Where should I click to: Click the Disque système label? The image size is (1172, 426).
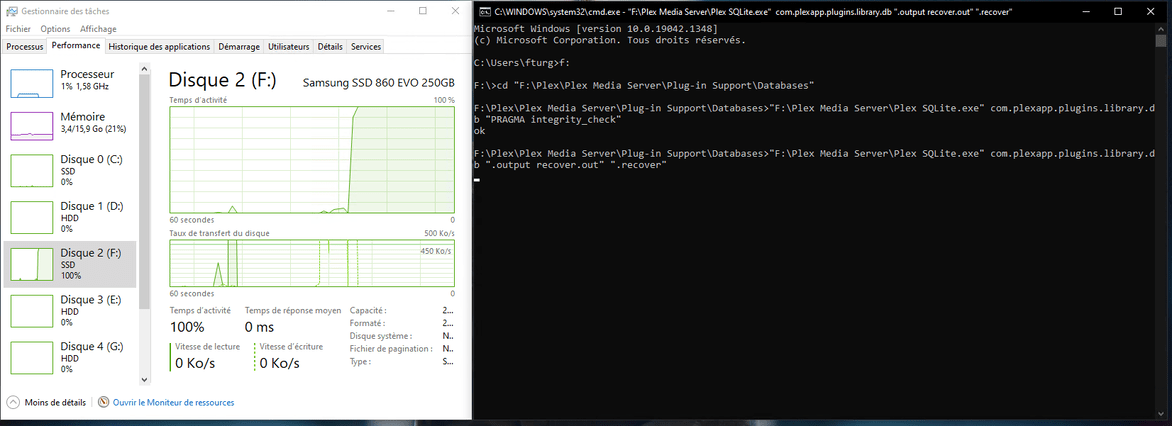point(380,336)
